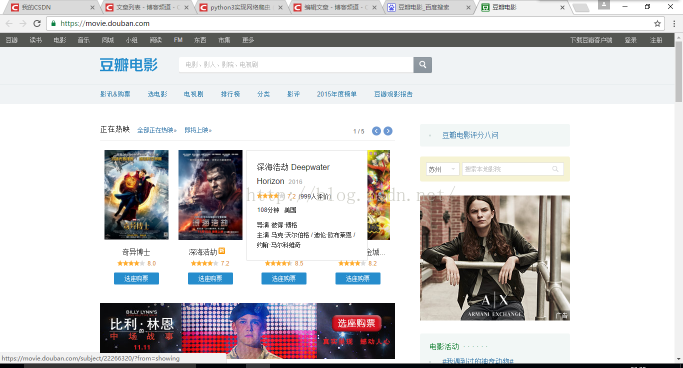Open 同城 in the top dark bar

coord(108,40)
